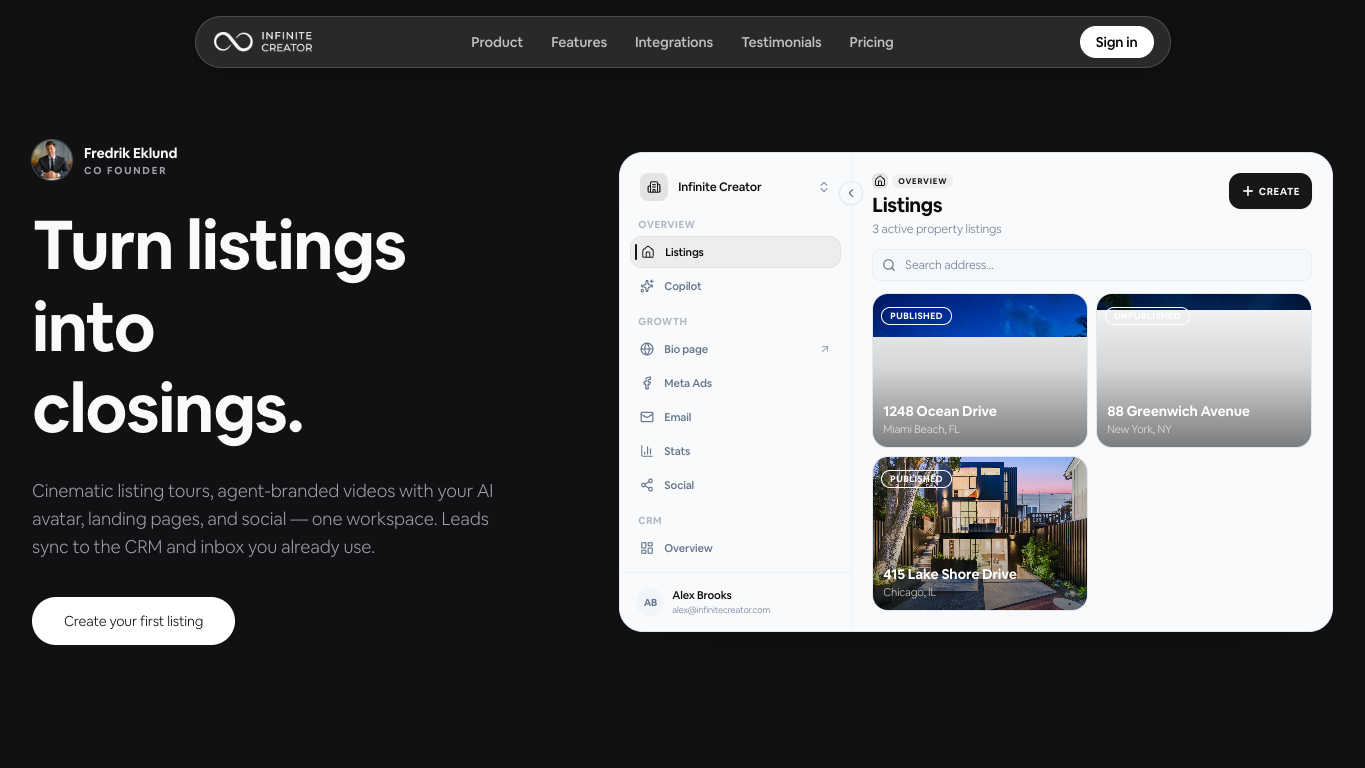The height and width of the screenshot is (768, 1365).
Task: Click the home icon in Overview breadcrumb
Action: [x=880, y=181]
